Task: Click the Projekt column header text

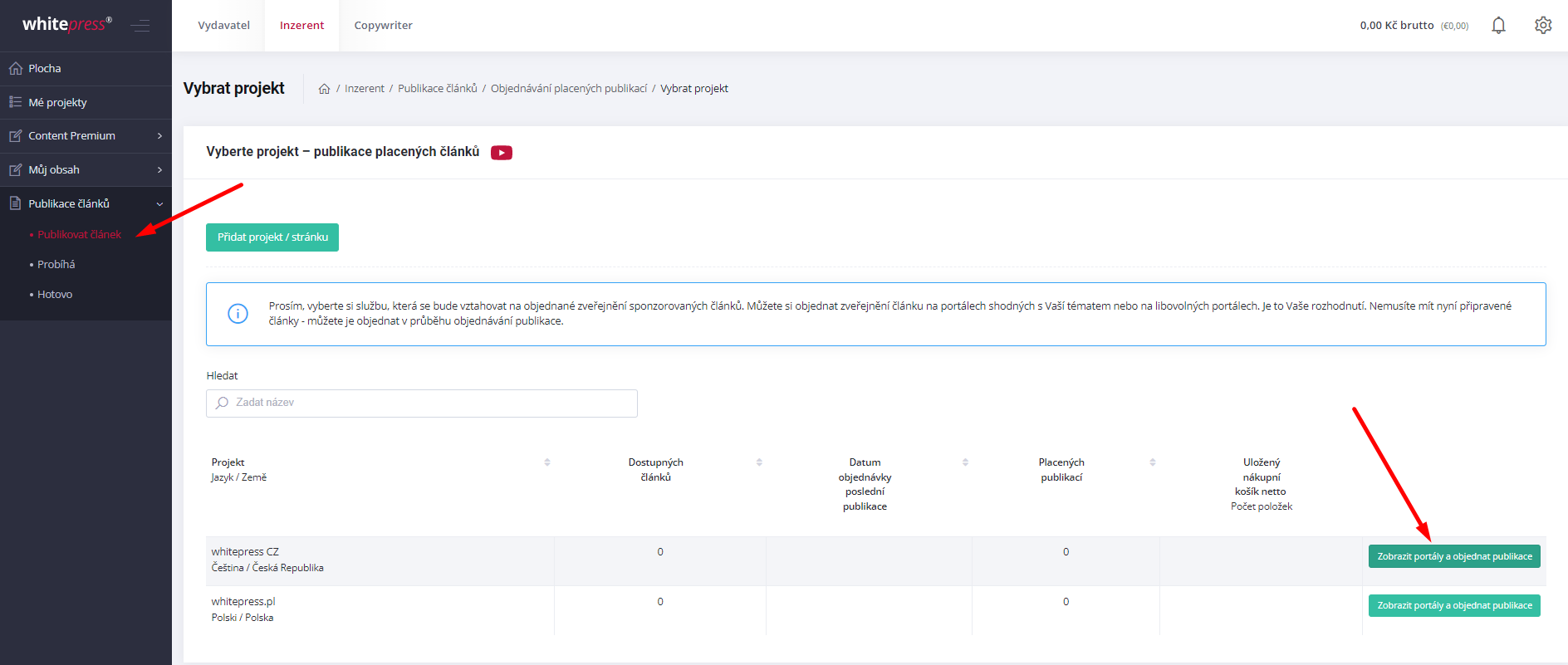Action: click(x=228, y=462)
